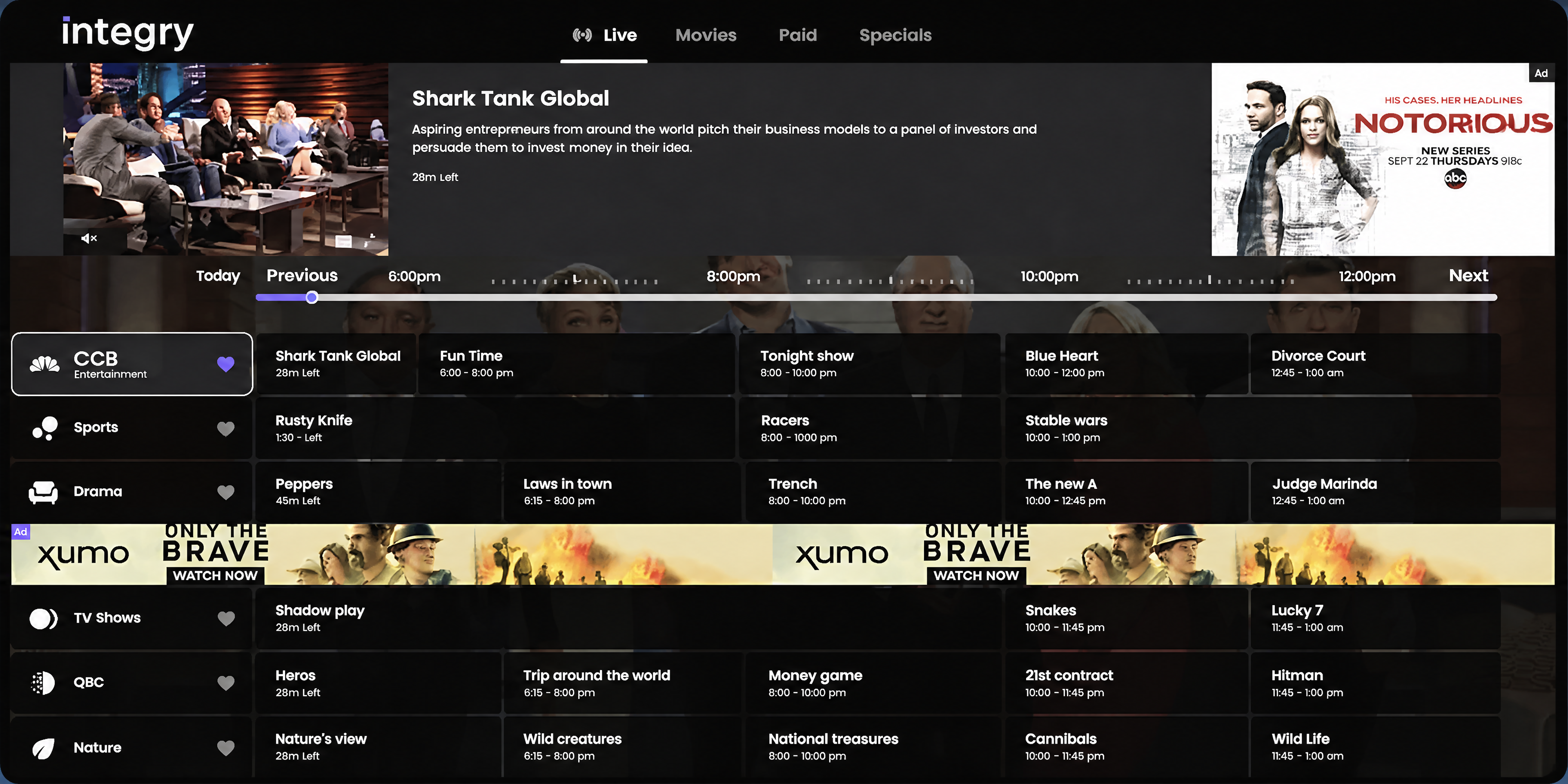Open the Money game program

pos(873,683)
